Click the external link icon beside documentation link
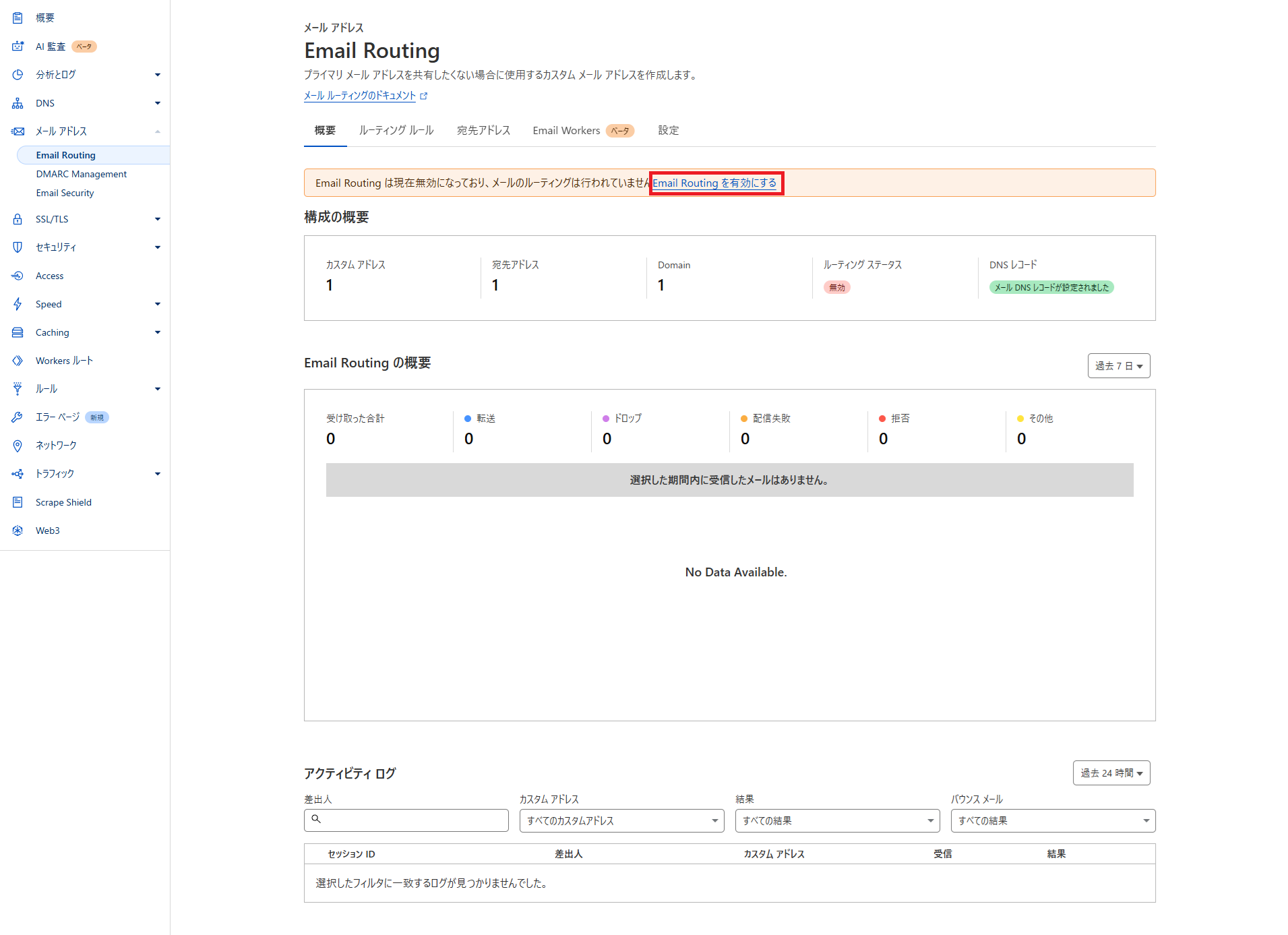This screenshot has height=935, width=1288. [x=424, y=96]
